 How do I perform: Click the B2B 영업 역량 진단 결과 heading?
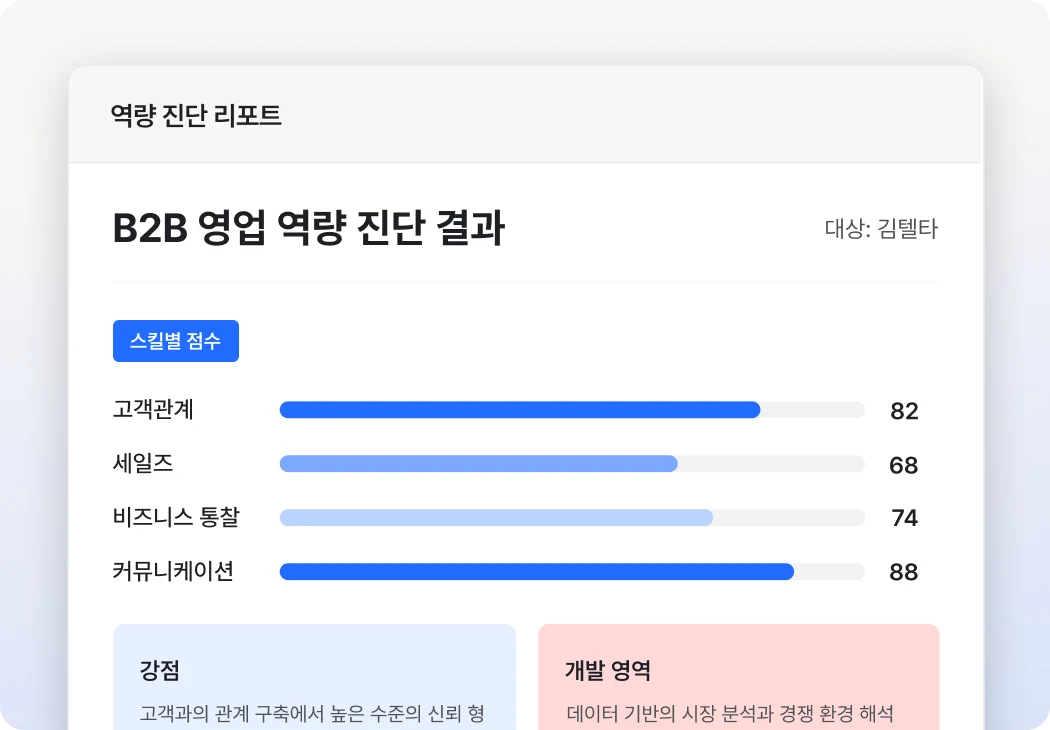pyautogui.click(x=308, y=228)
